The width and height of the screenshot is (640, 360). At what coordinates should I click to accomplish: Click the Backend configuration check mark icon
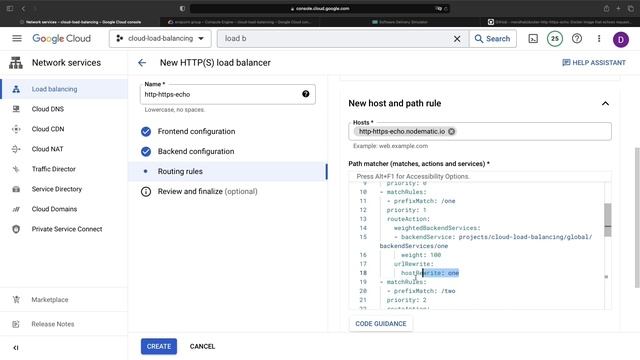click(146, 151)
